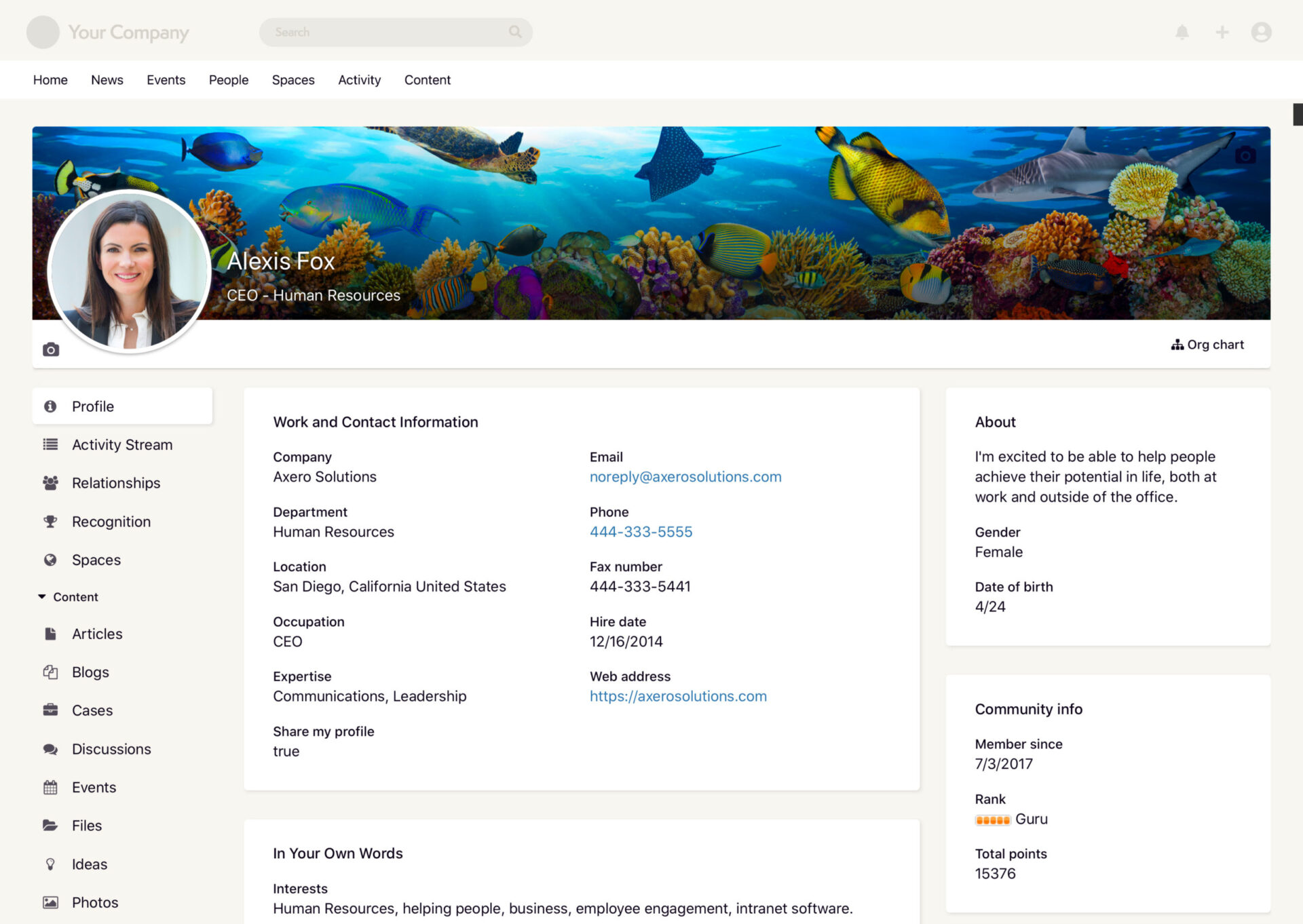Open the Activity menu item
This screenshot has height=924, width=1303.
(x=359, y=80)
